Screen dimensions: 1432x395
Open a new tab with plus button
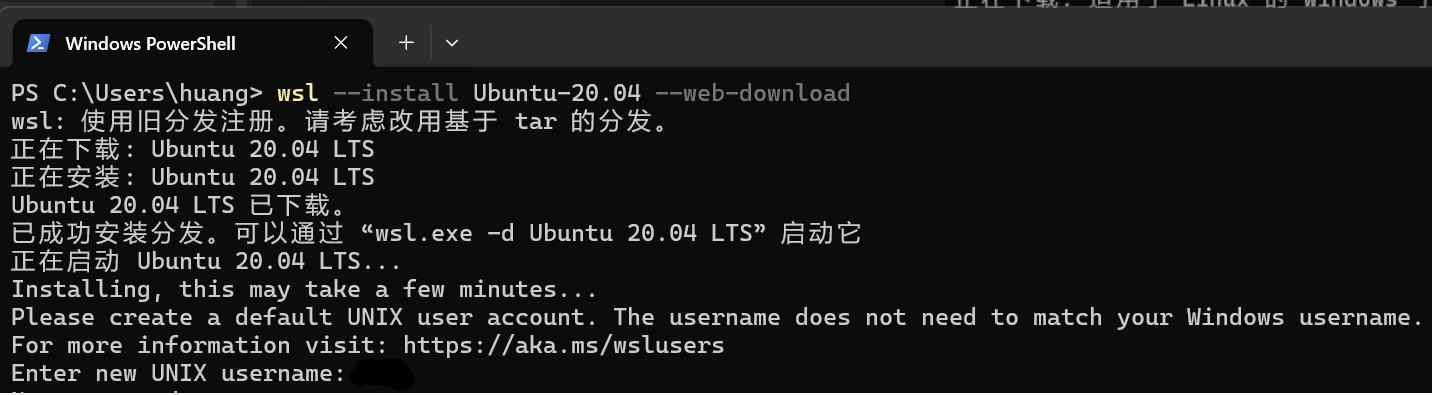click(406, 43)
